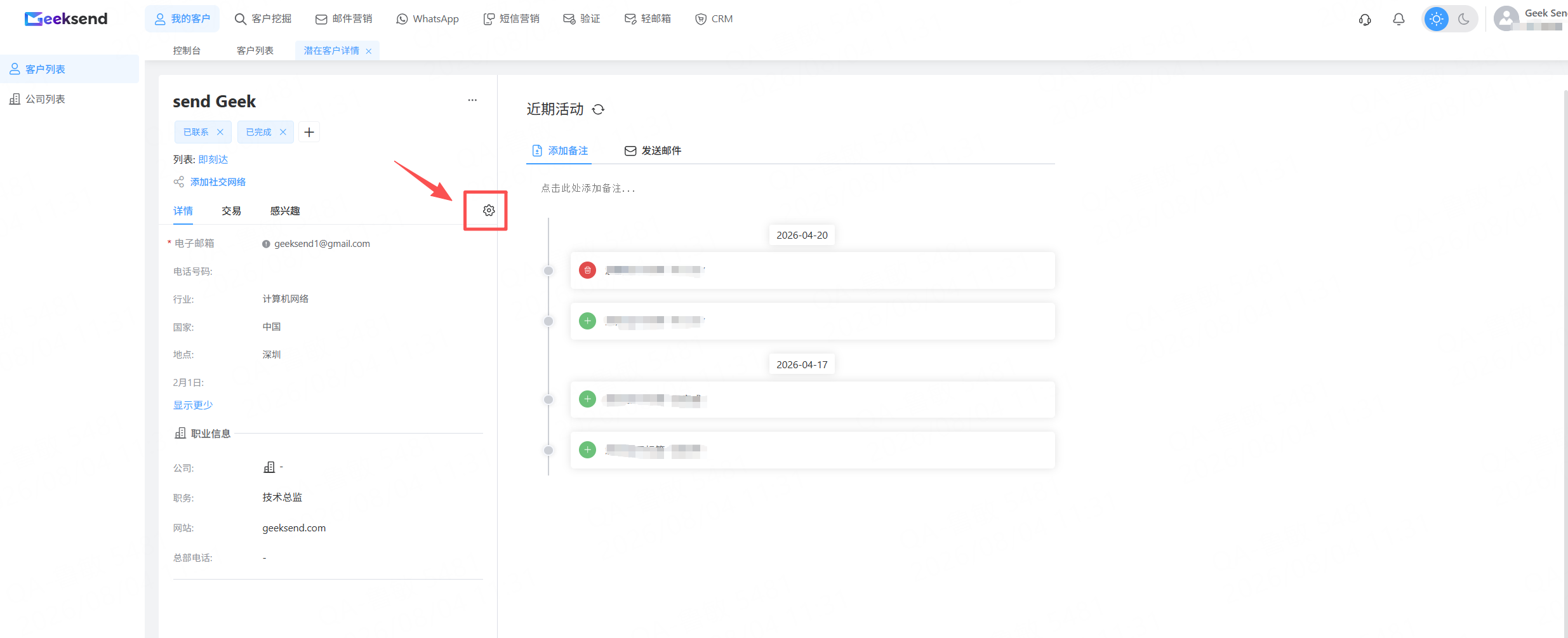Open the CRM menu
The width and height of the screenshot is (1568, 638).
point(714,19)
